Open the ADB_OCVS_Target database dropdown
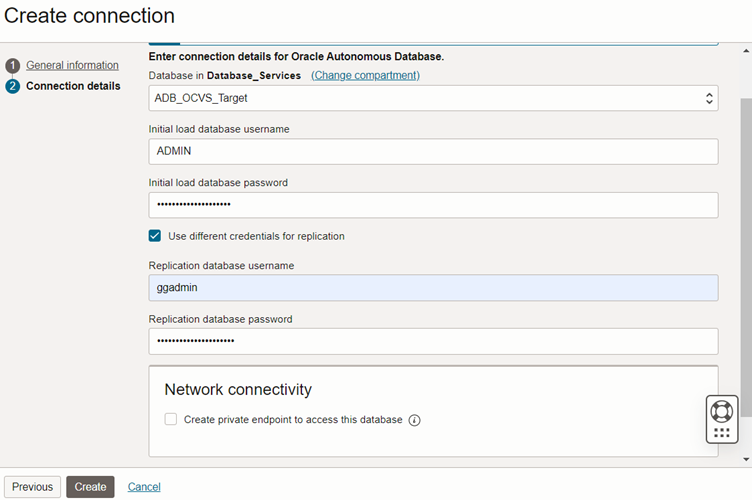Screen dimensions: 752x500 [433, 98]
